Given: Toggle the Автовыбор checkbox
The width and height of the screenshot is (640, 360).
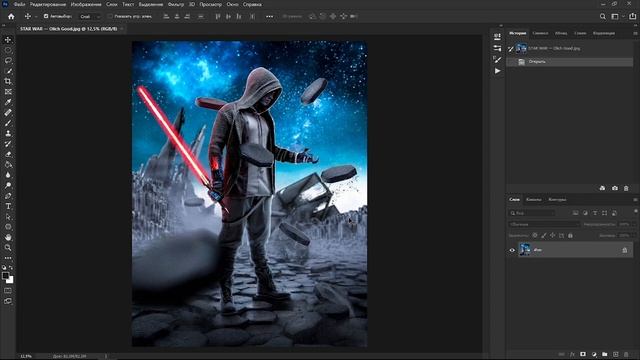Looking at the screenshot, I should click(x=46, y=16).
